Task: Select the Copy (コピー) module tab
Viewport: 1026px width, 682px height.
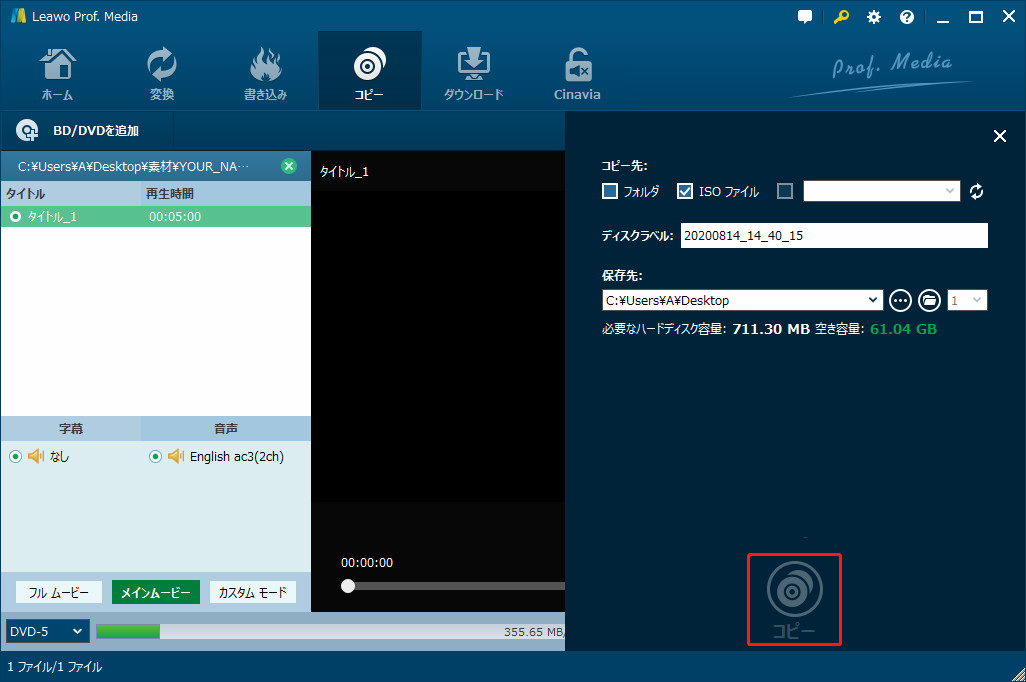Action: click(x=369, y=72)
